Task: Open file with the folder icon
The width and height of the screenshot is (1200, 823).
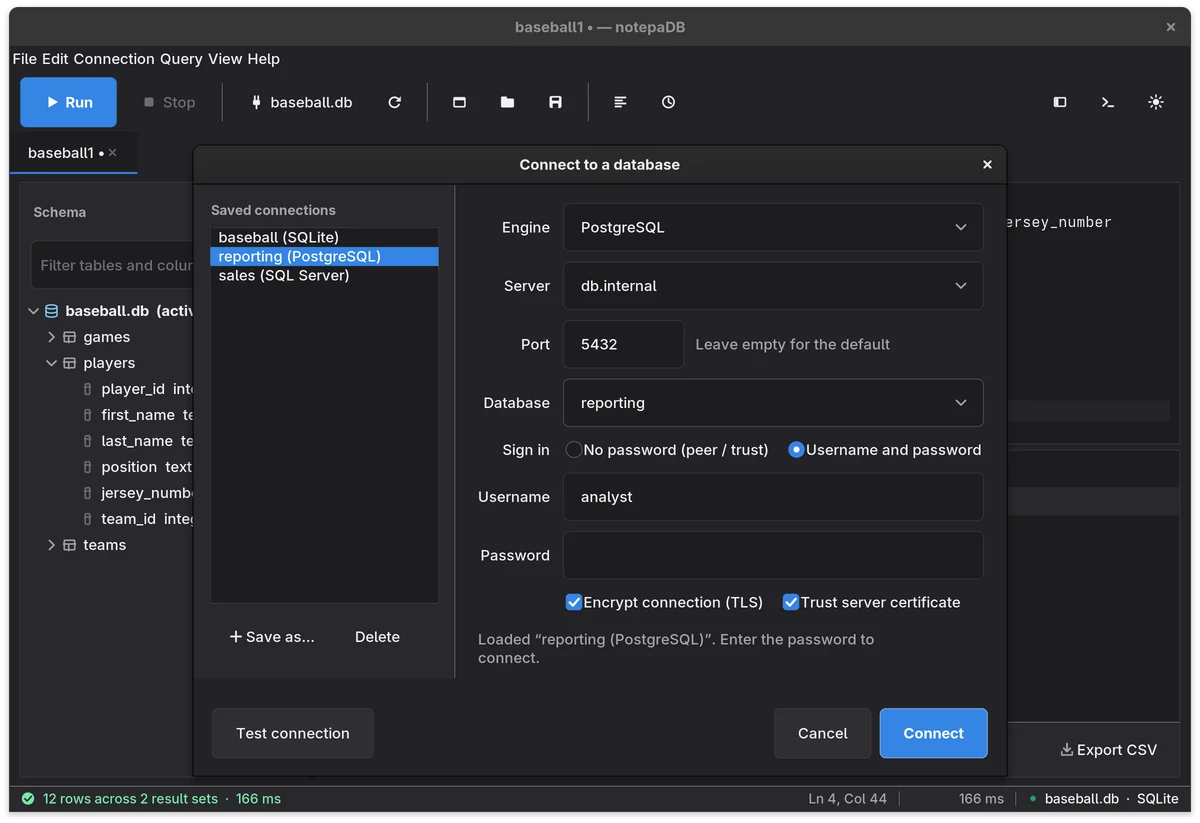Action: pos(508,102)
